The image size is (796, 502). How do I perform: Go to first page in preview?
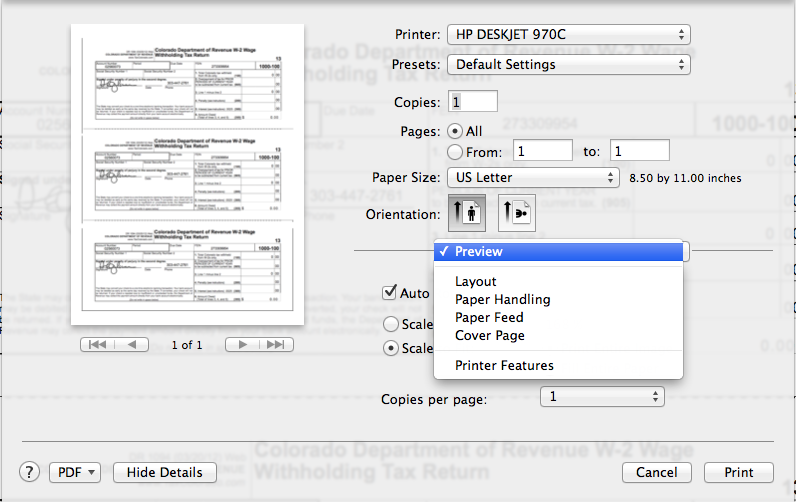tap(98, 345)
